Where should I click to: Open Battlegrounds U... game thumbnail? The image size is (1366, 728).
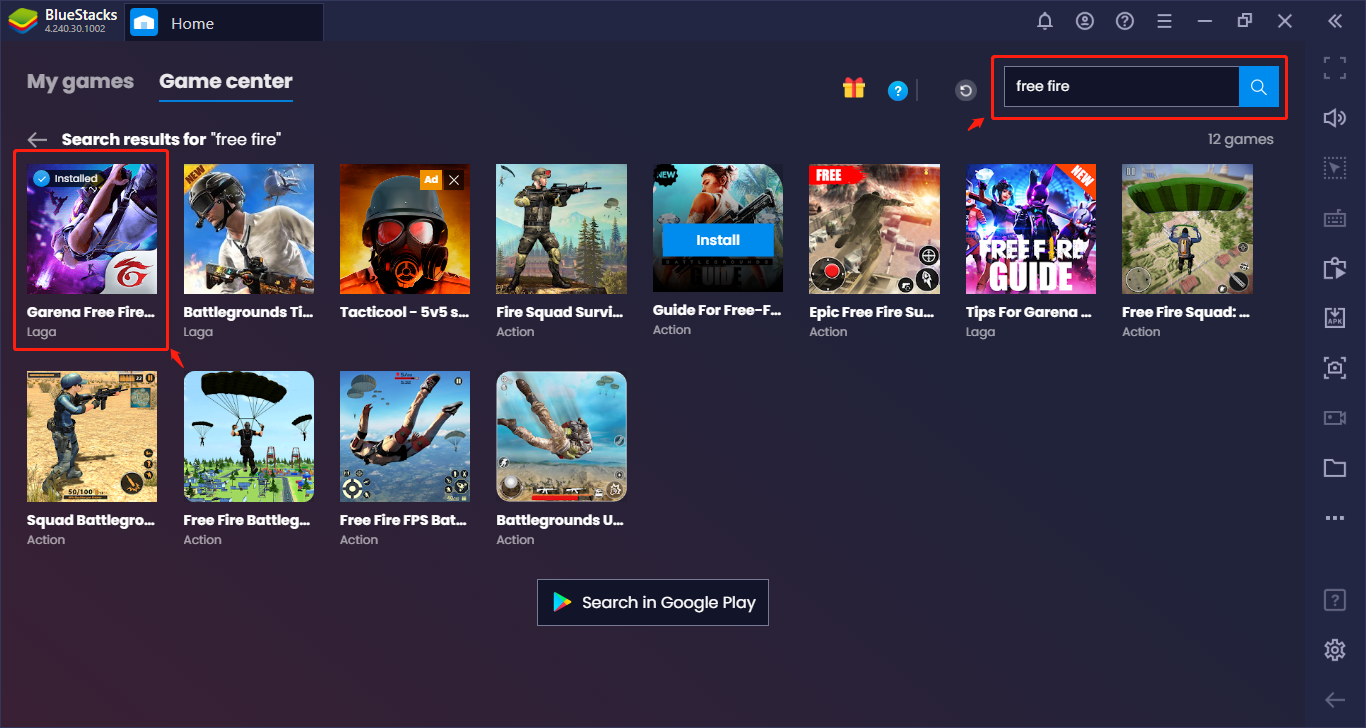(x=562, y=436)
